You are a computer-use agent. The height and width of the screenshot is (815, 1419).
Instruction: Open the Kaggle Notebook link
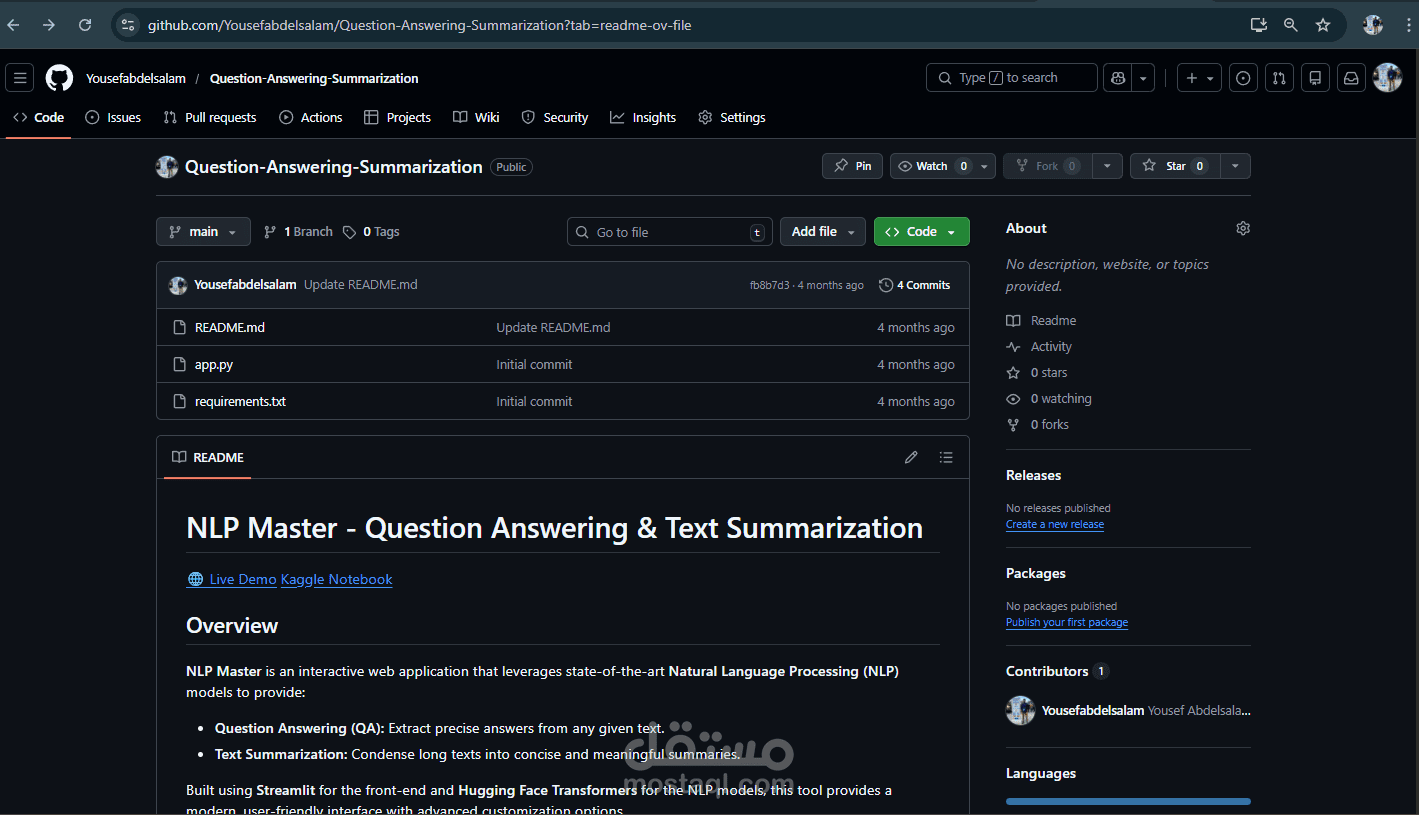pyautogui.click(x=337, y=579)
